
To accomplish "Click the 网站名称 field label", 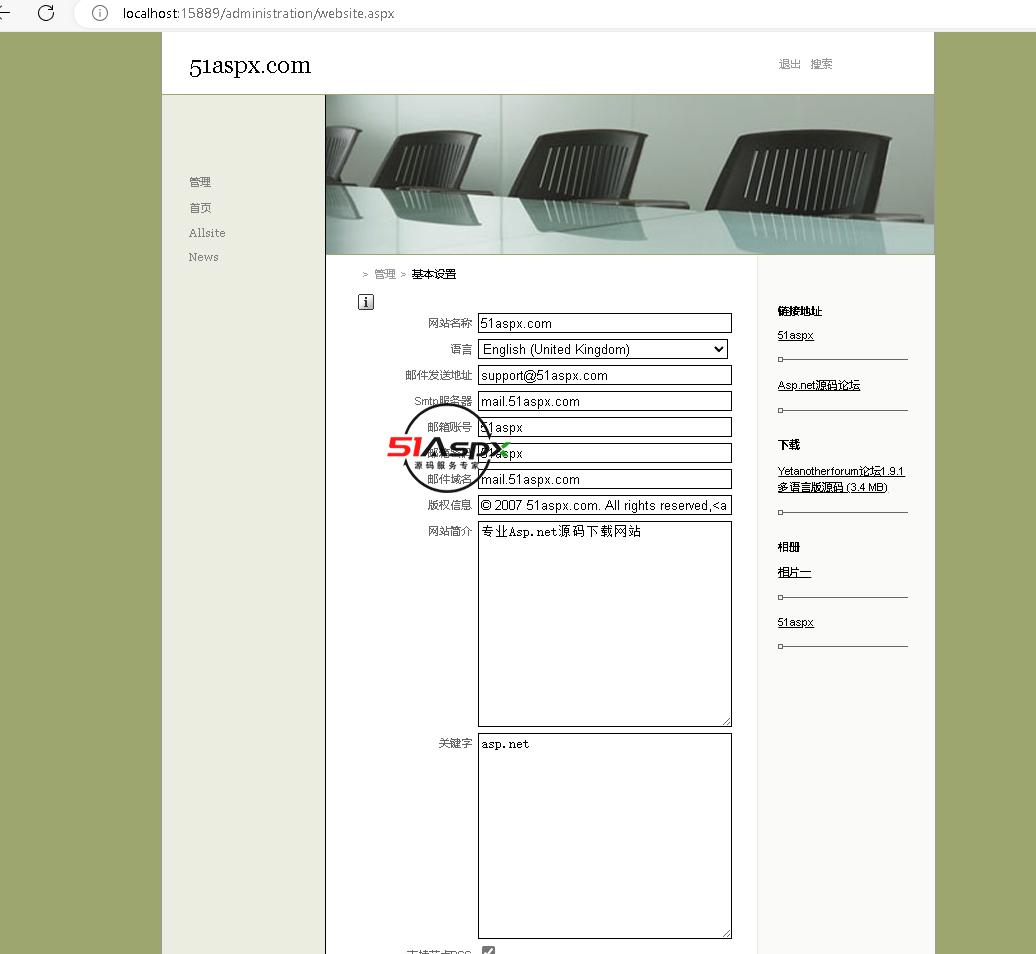I will point(450,323).
